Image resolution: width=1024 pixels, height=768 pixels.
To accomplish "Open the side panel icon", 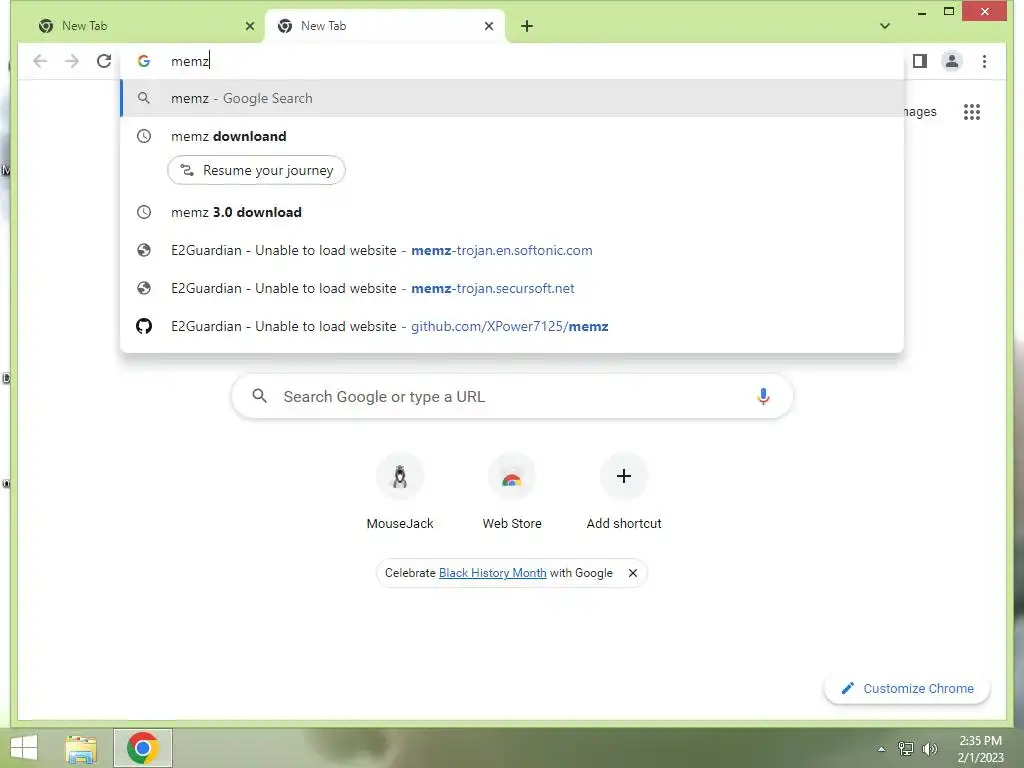I will tap(920, 61).
